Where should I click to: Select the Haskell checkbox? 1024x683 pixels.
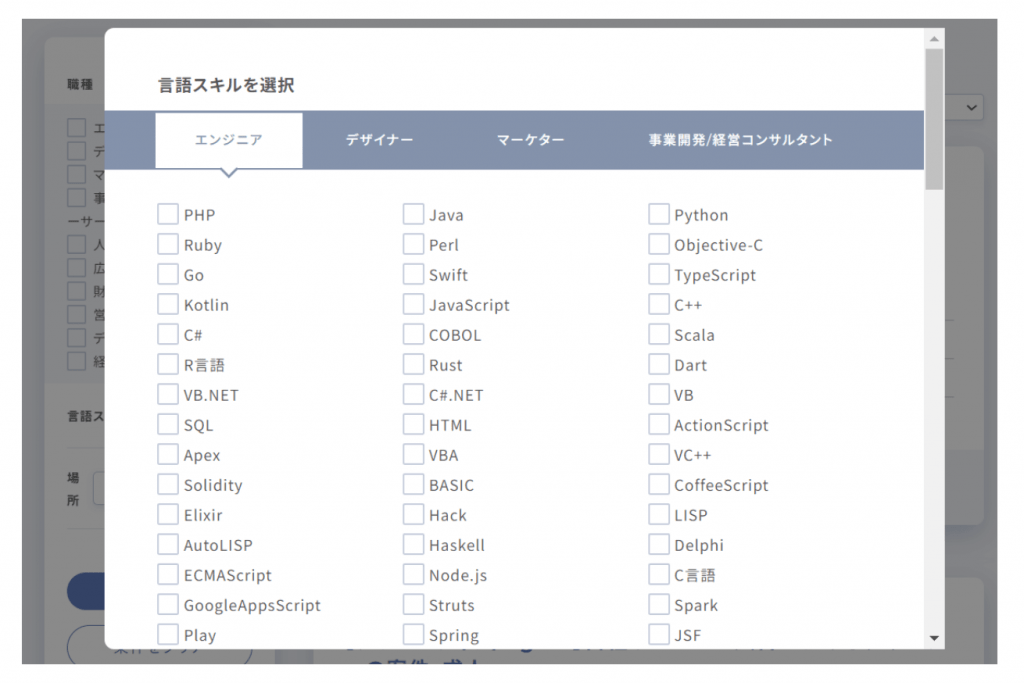(x=413, y=545)
